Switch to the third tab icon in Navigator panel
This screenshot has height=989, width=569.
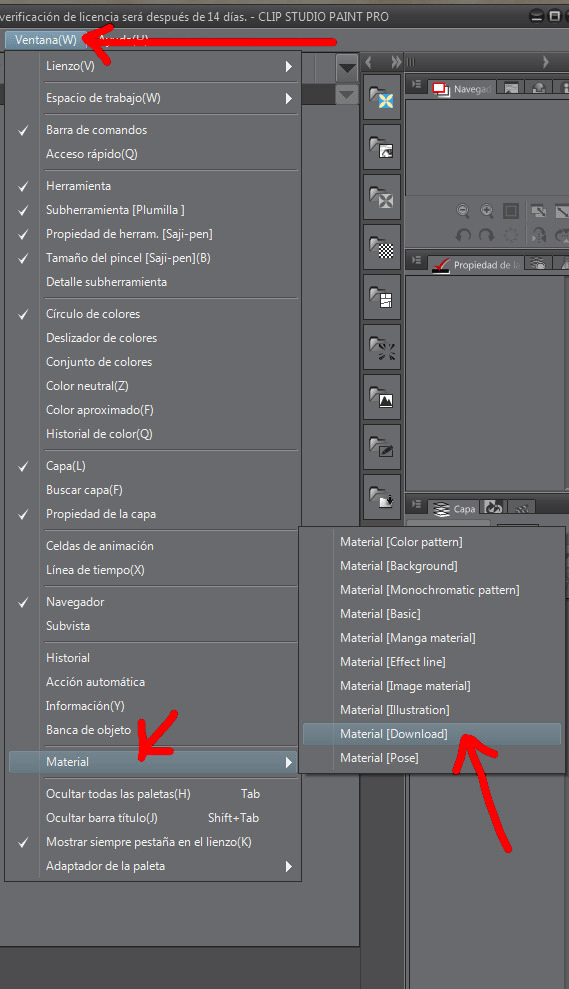pyautogui.click(x=539, y=88)
